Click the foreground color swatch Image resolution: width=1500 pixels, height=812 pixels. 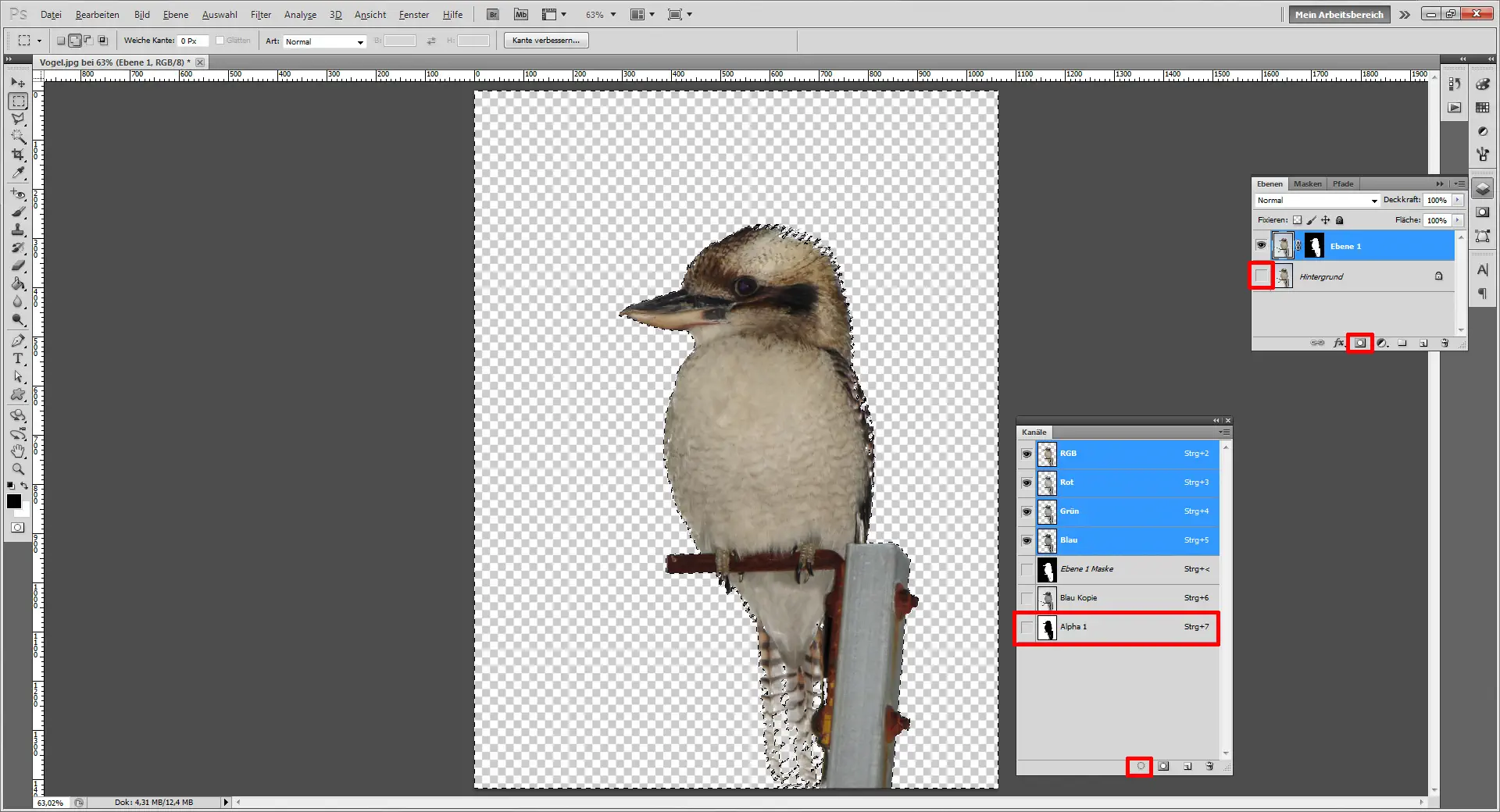[x=13, y=502]
